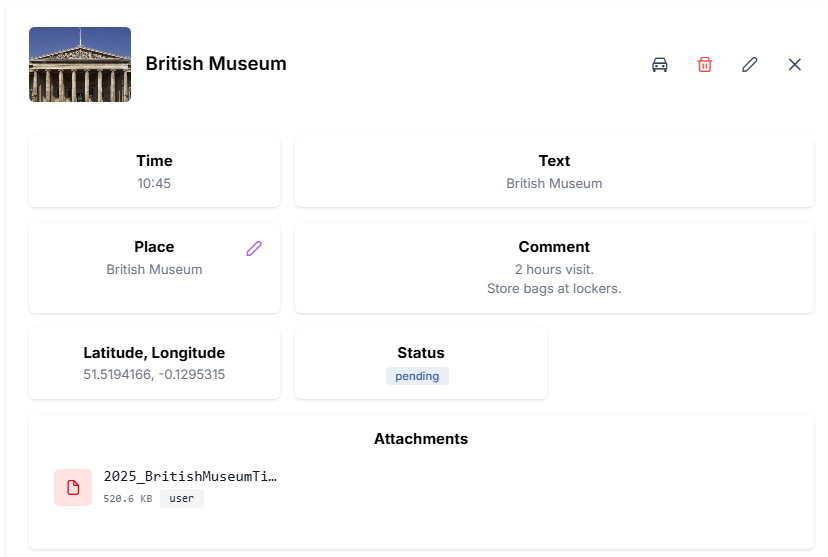Click the edit pencil icon in header
Screen dimensions: 828x557
click(x=750, y=64)
